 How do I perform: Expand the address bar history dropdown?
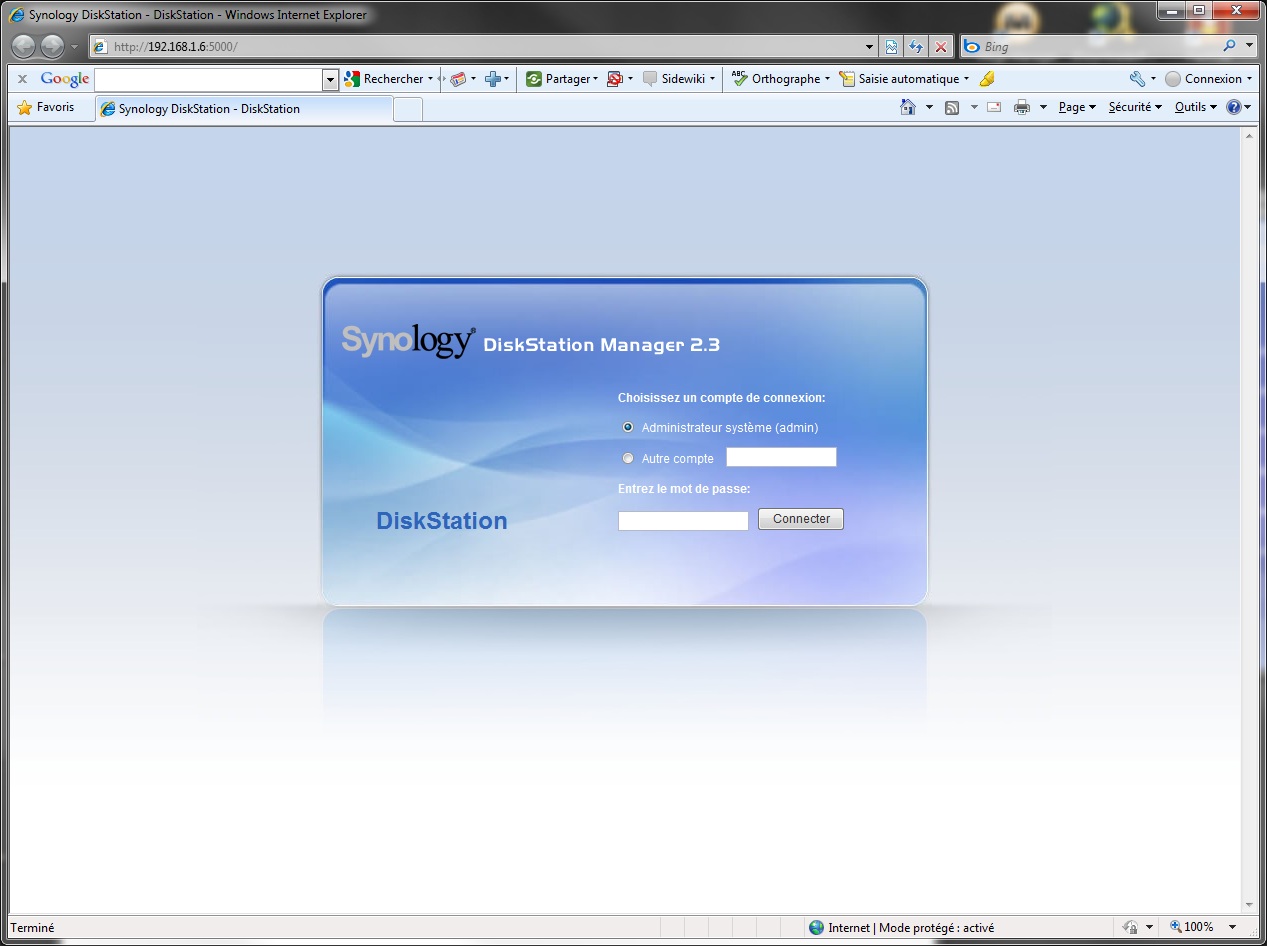(x=869, y=47)
